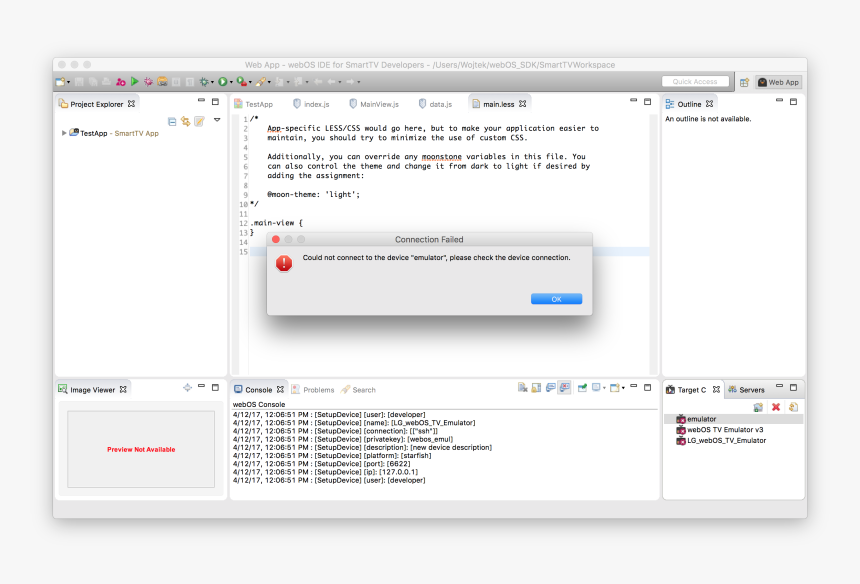Open the New wizard dropdown arrow
The height and width of the screenshot is (584, 860).
pos(69,82)
